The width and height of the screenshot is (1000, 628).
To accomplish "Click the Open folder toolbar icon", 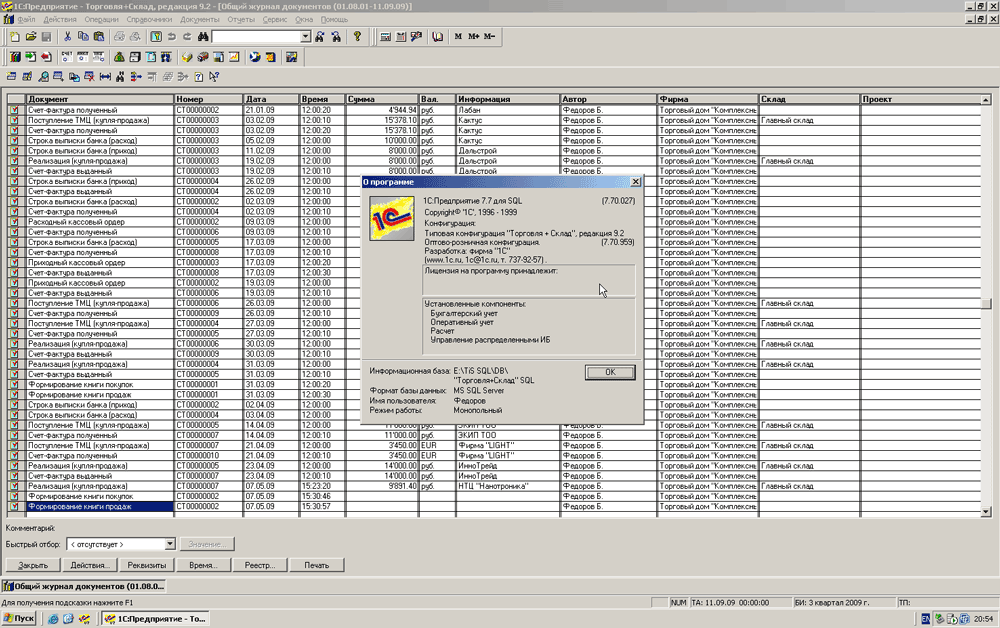I will [x=29, y=37].
